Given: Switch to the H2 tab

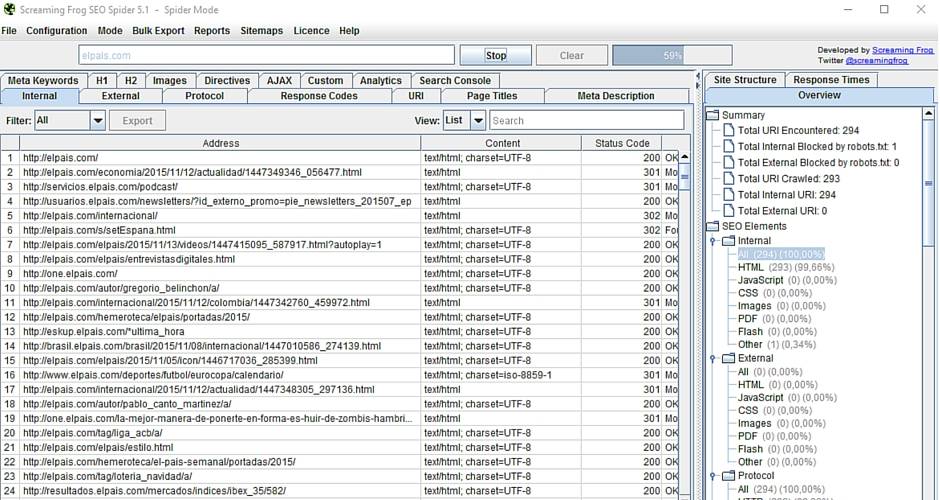Looking at the screenshot, I should tap(131, 80).
